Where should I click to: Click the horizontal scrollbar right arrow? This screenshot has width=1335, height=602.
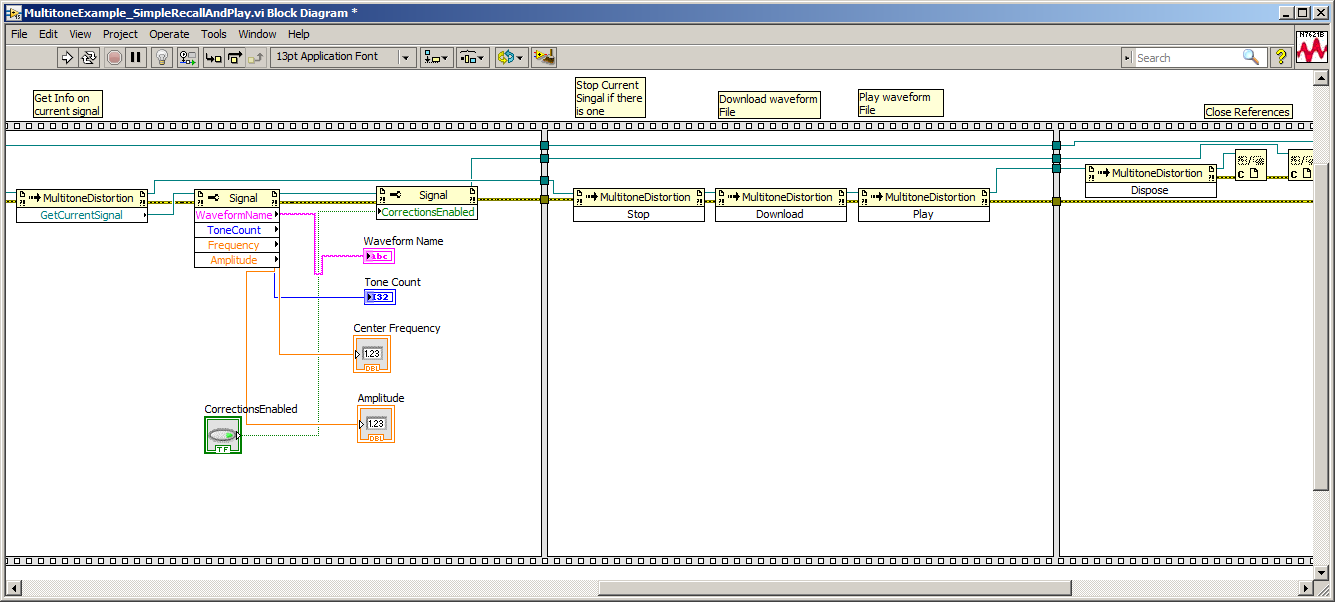pos(1306,588)
